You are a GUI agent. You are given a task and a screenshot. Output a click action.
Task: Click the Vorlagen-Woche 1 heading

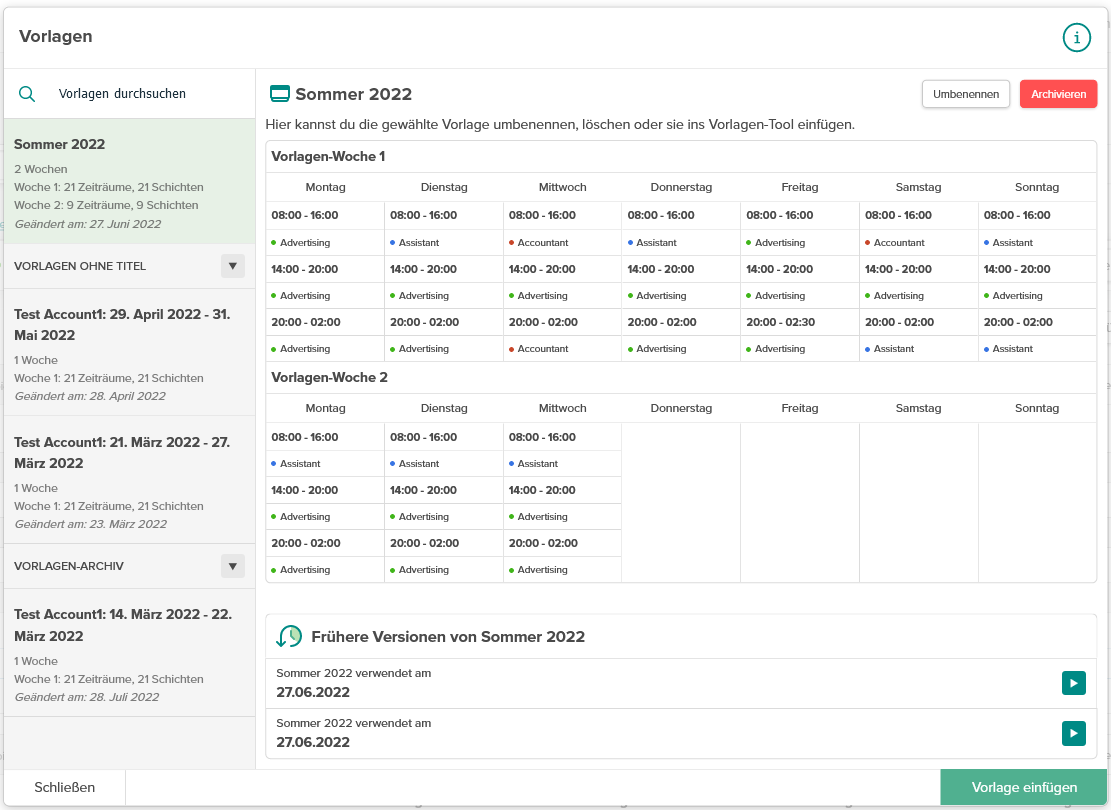328,157
